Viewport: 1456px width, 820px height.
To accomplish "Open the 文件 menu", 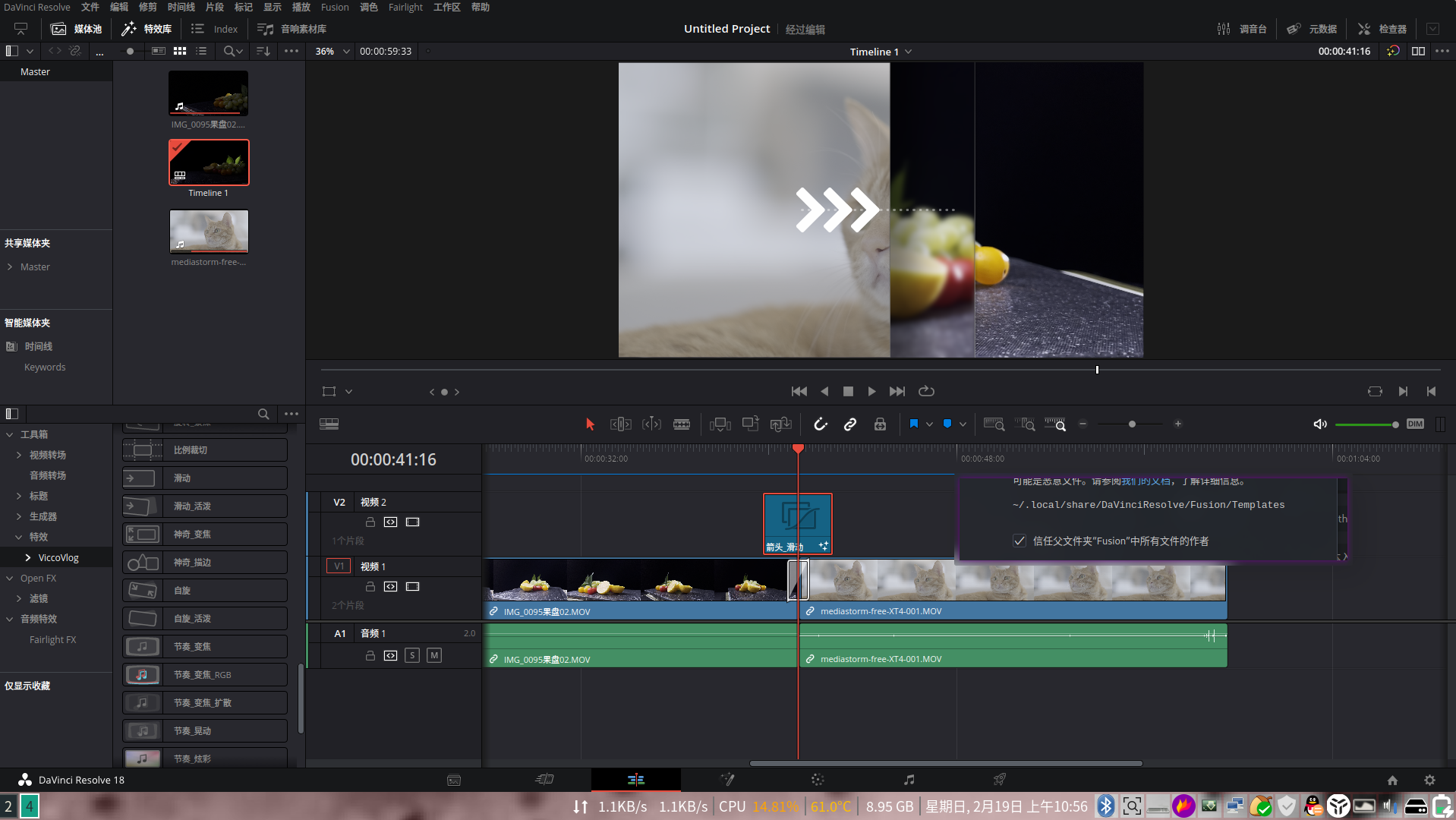I will click(90, 7).
